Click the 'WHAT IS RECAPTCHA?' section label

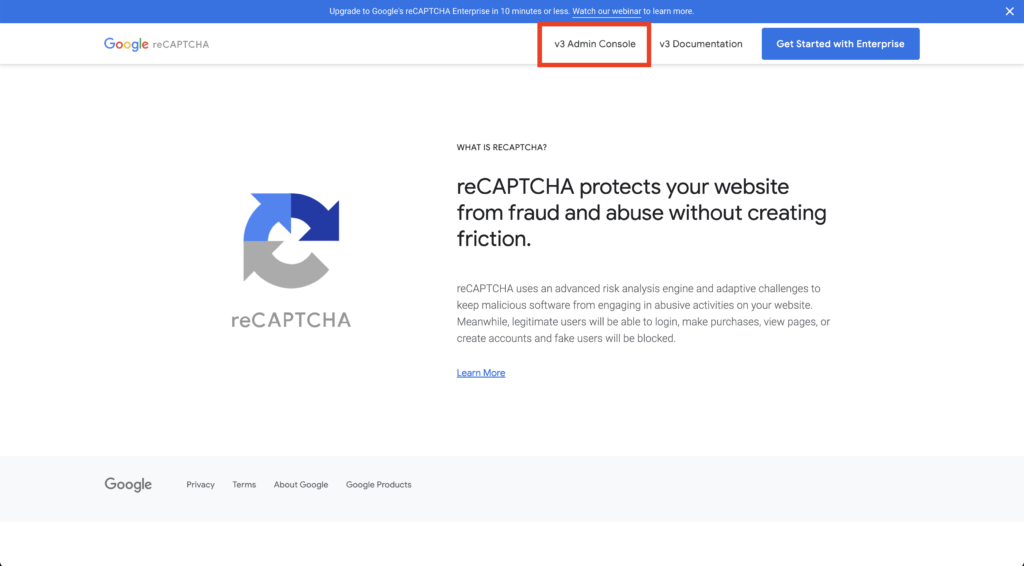502,148
